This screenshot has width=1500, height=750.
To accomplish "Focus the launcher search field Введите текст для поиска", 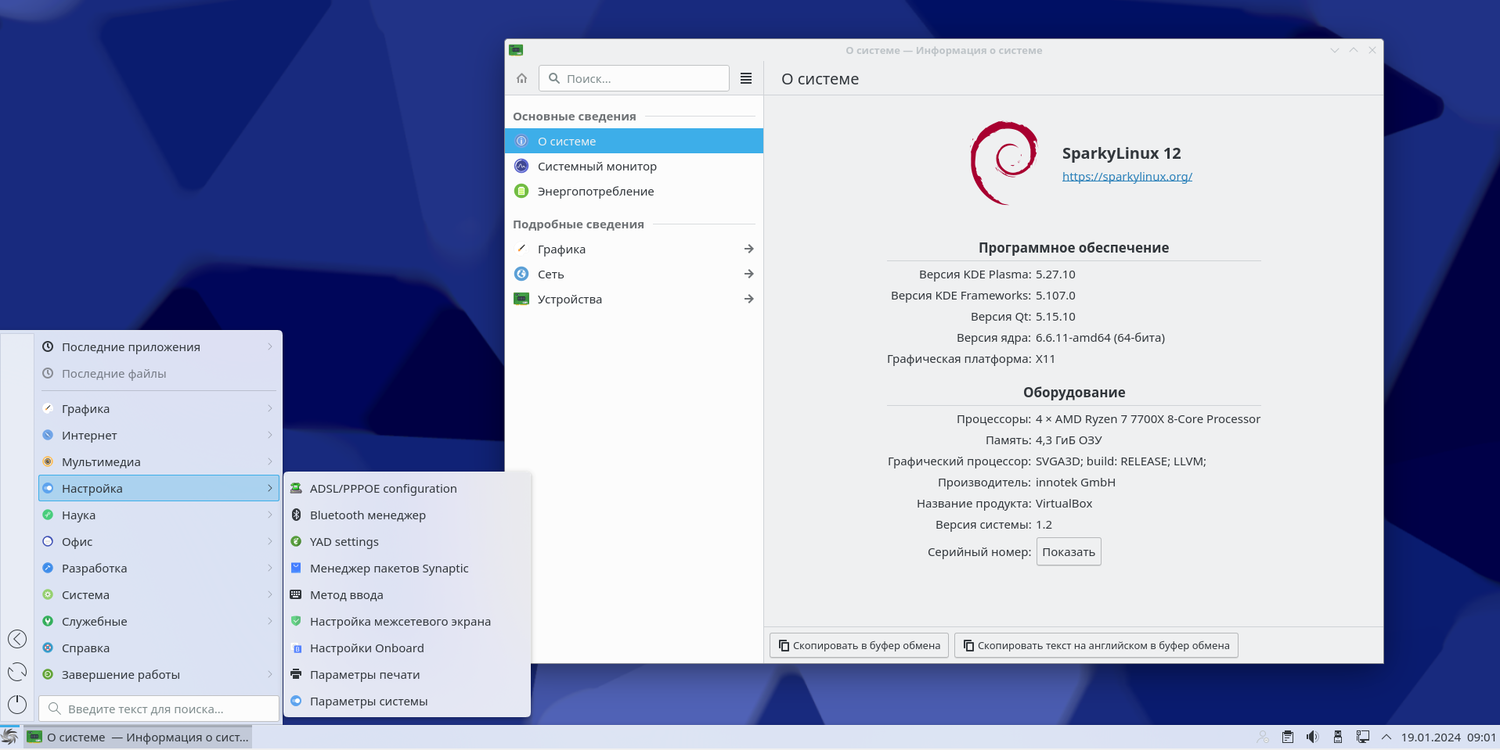I will [x=159, y=709].
